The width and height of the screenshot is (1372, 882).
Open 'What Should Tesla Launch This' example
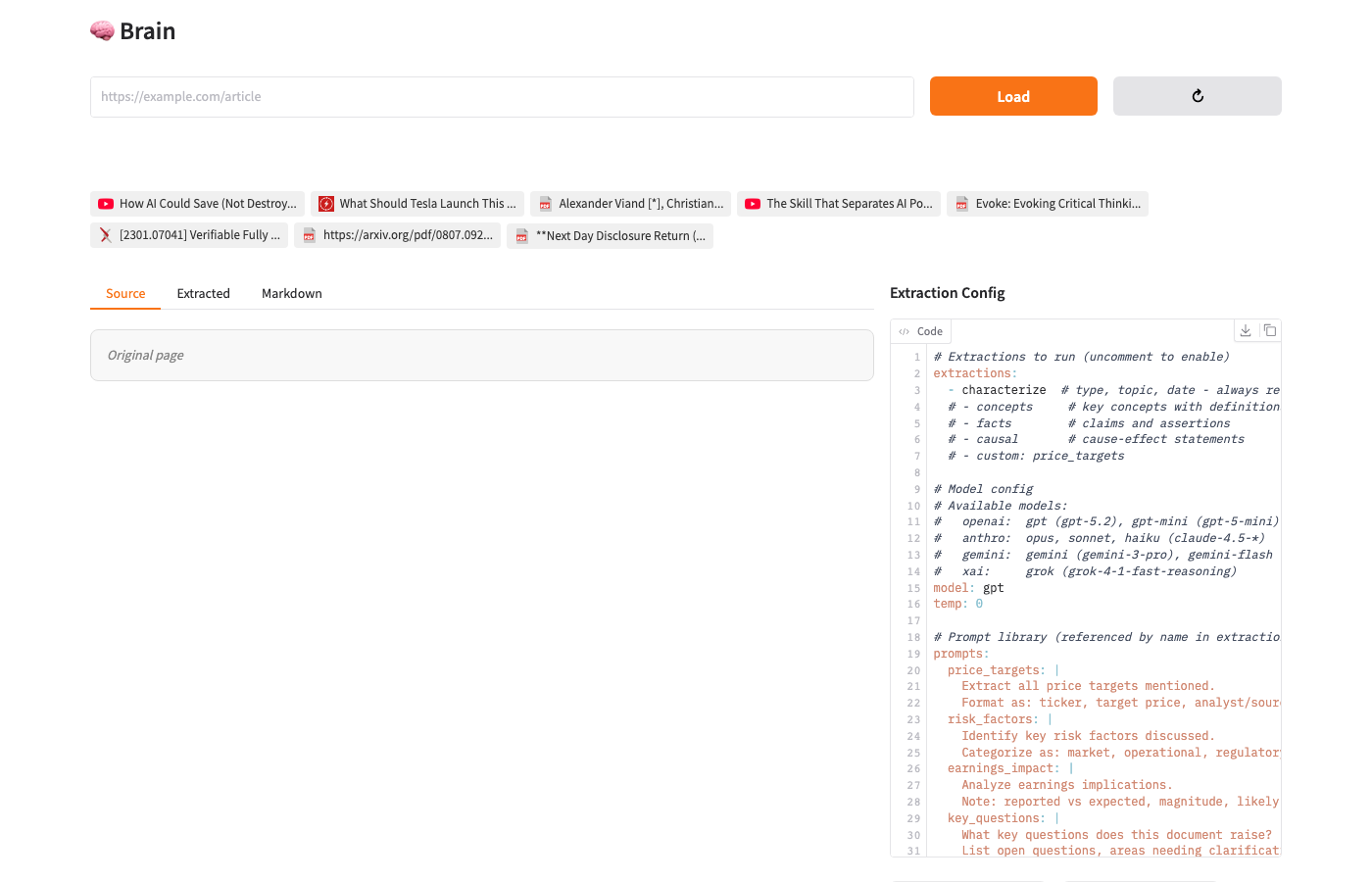point(417,204)
